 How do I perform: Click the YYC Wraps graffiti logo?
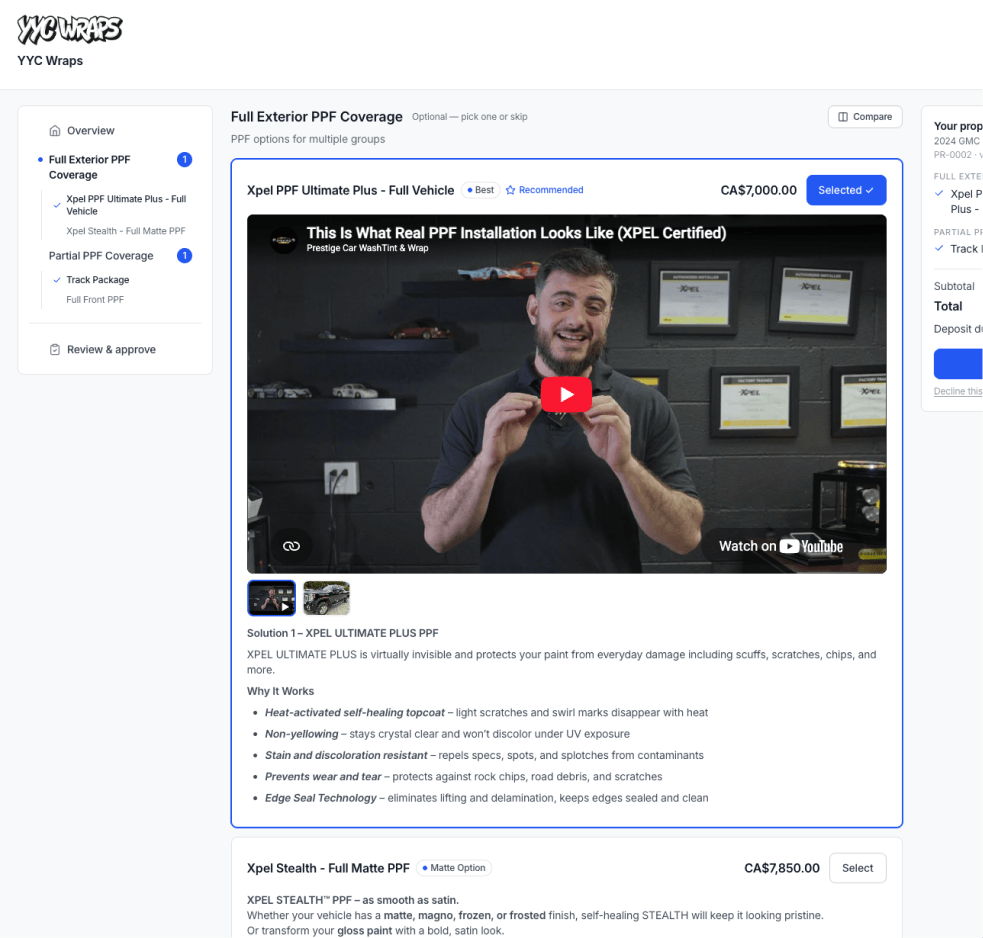[70, 29]
